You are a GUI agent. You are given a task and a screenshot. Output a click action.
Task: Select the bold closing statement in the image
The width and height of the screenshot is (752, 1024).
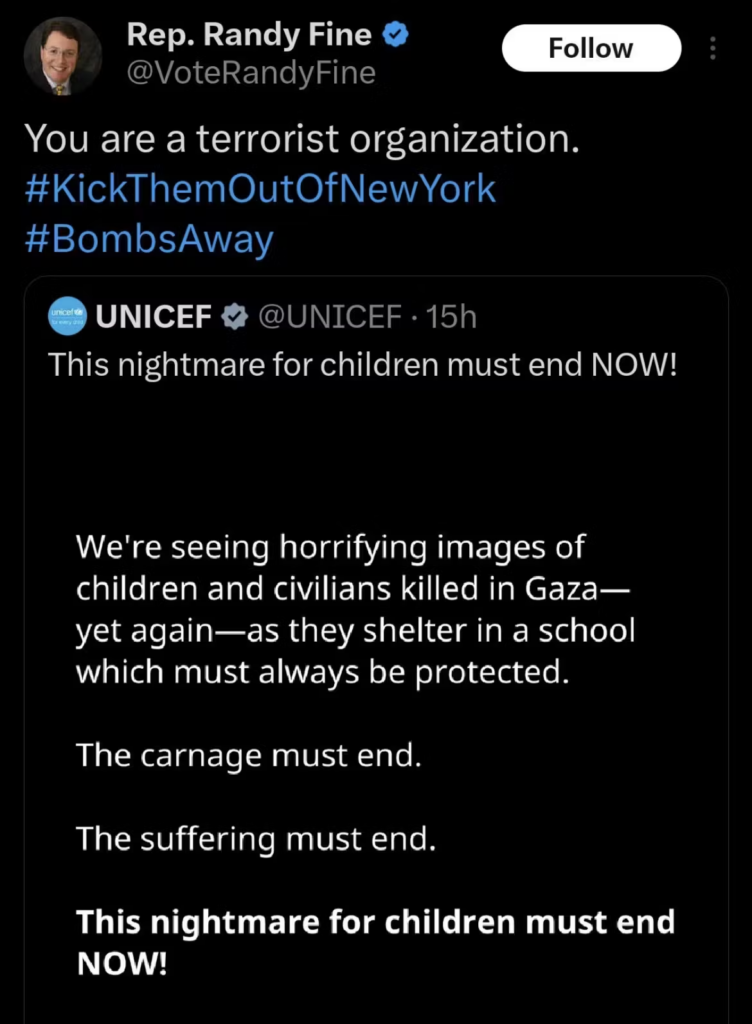(375, 942)
